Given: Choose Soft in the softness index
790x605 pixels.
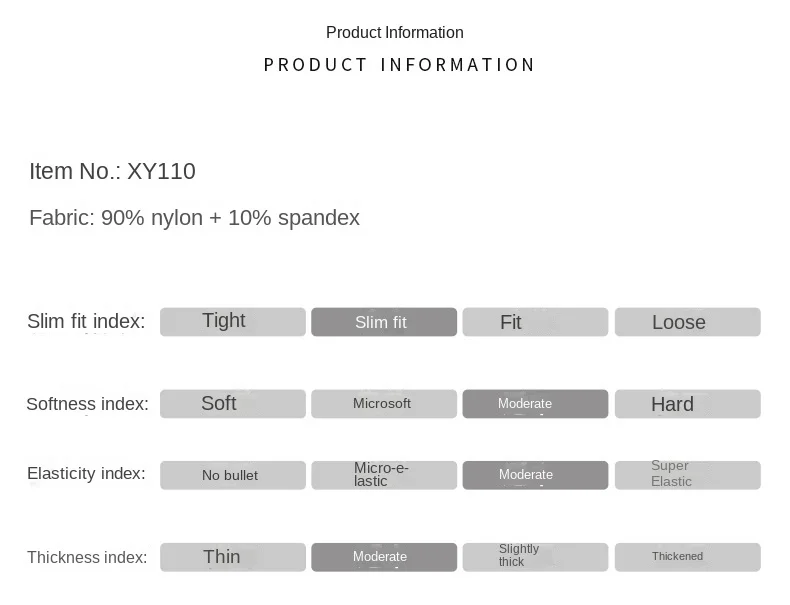Looking at the screenshot, I should (233, 404).
